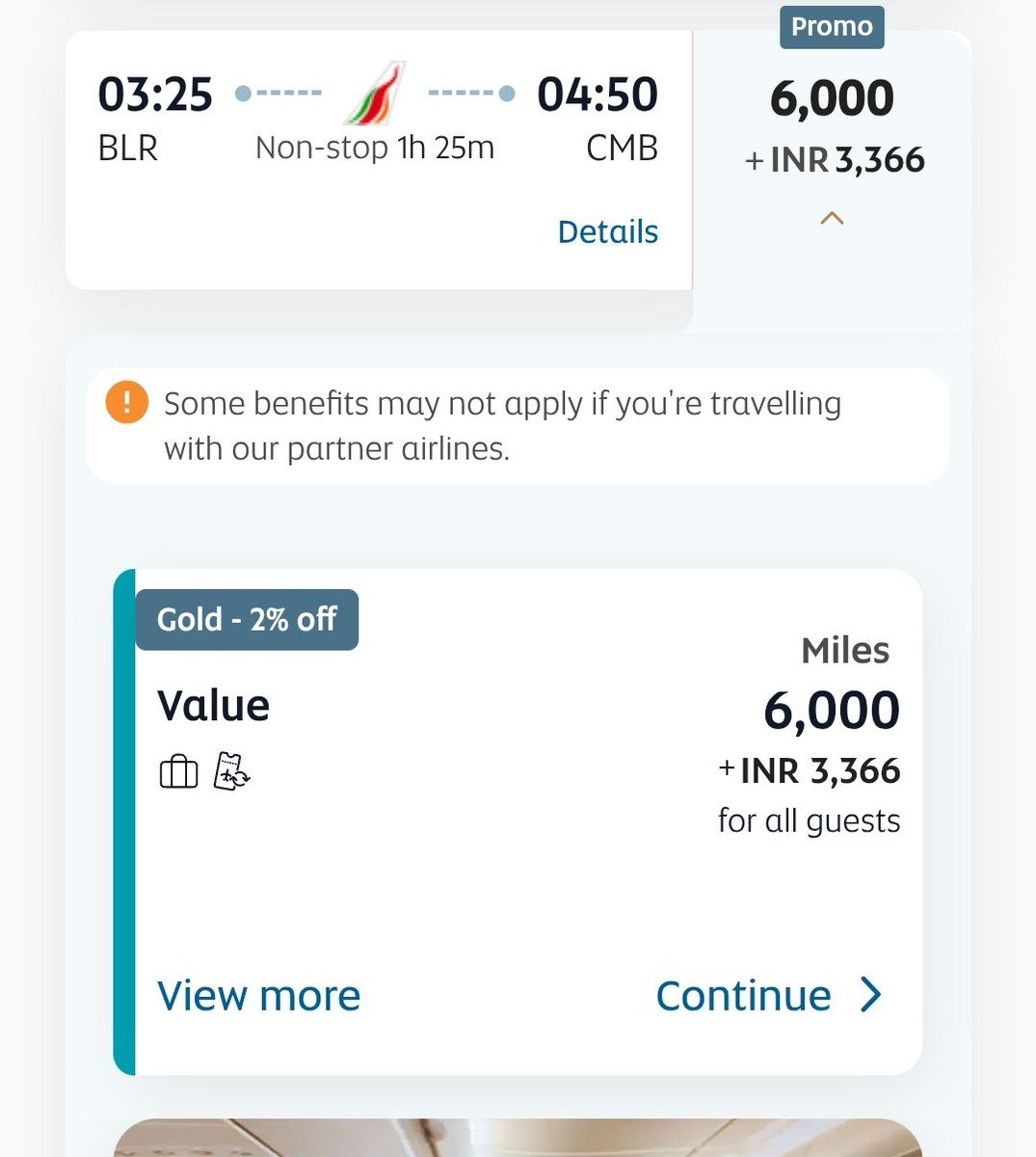Click the teal selected-fare bar on Value card
This screenshot has width=1036, height=1157.
[x=124, y=821]
